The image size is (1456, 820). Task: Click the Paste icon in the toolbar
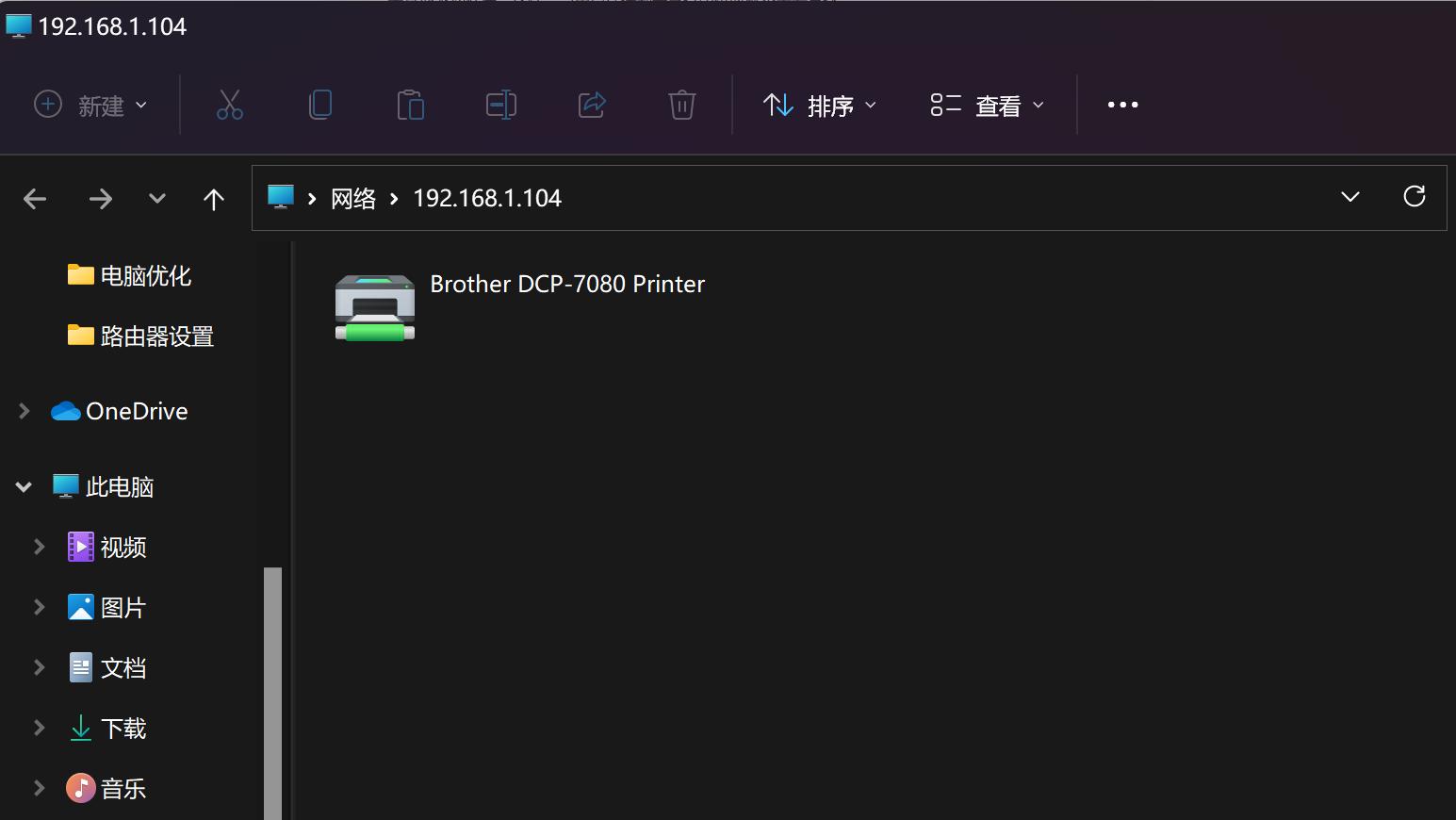coord(411,105)
